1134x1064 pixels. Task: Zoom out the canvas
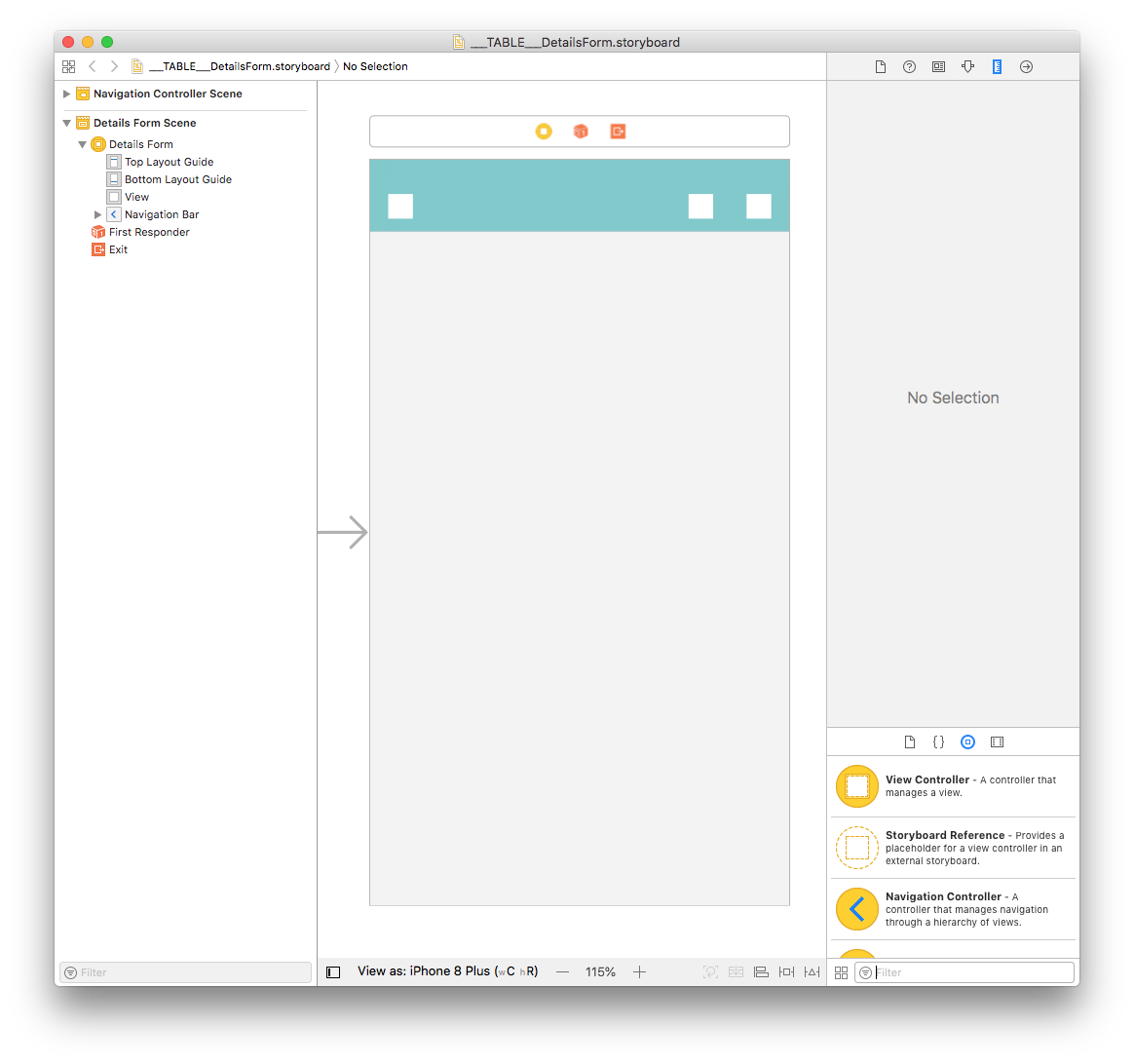(563, 972)
